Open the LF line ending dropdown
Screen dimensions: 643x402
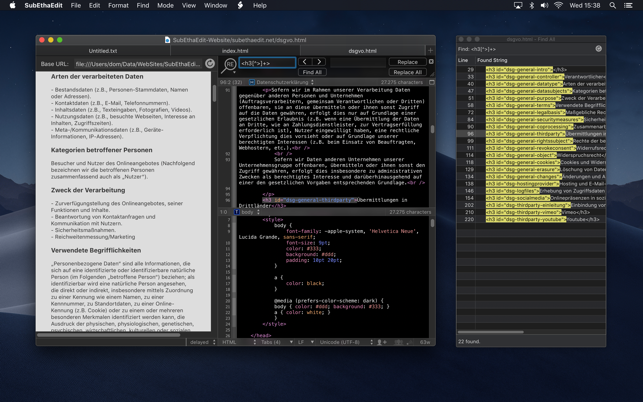306,342
